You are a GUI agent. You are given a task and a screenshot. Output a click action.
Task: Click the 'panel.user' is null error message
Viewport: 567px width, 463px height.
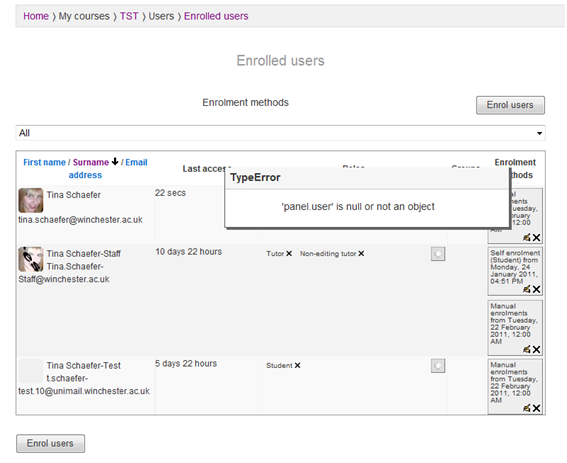[358, 207]
